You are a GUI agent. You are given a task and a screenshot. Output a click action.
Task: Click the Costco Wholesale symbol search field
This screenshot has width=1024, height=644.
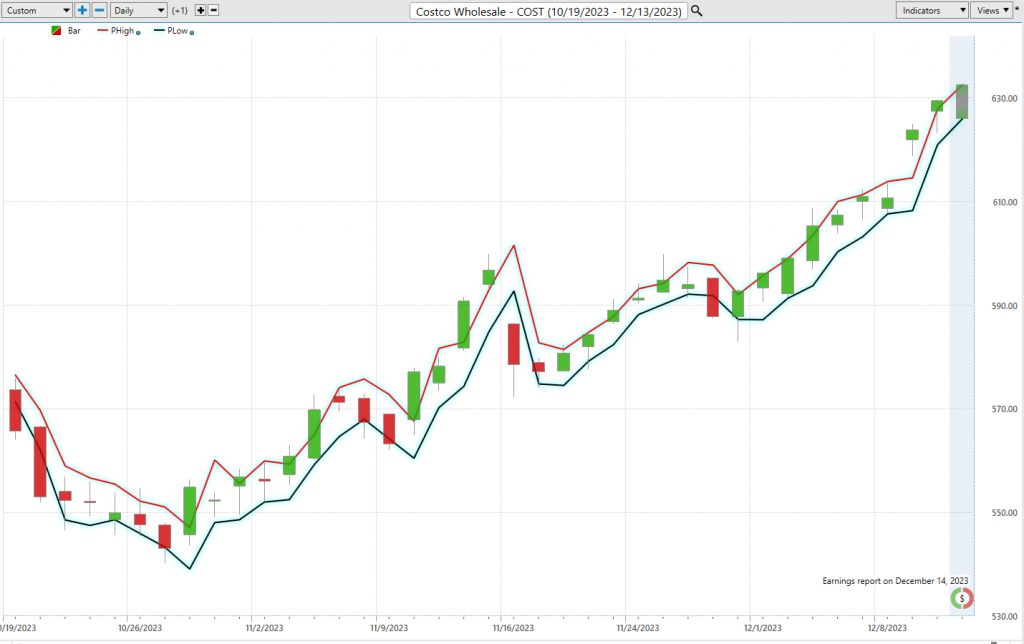click(x=548, y=11)
